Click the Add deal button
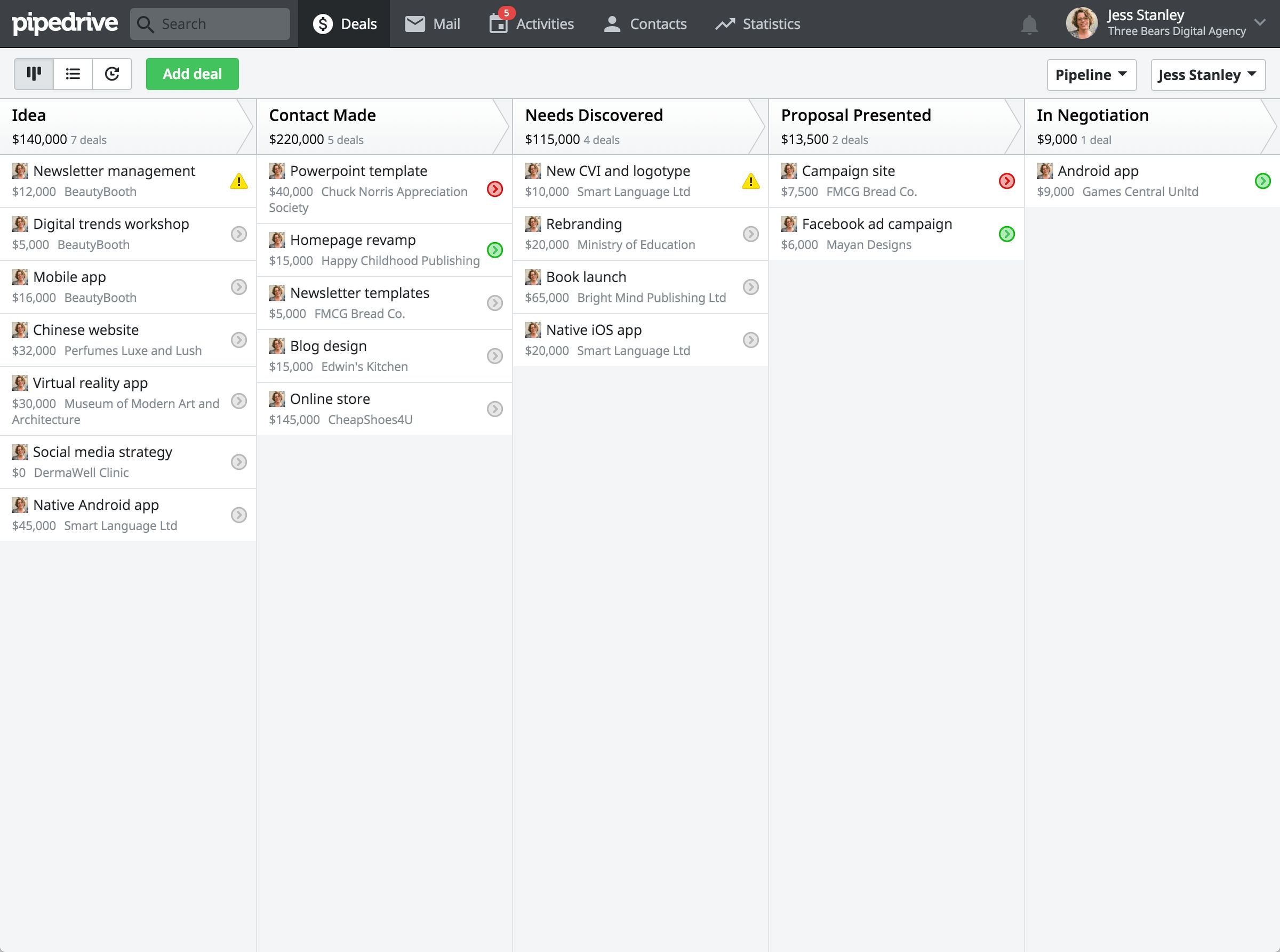The image size is (1280, 952). [192, 73]
